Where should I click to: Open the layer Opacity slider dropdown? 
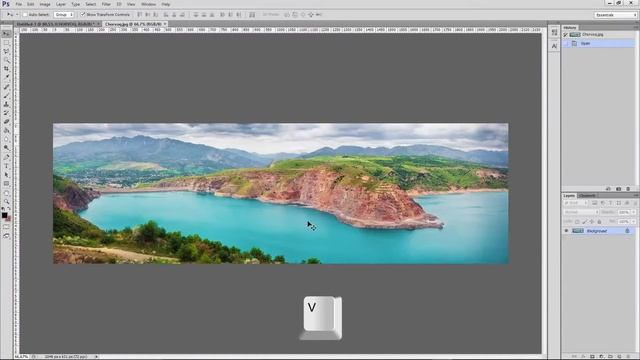[633, 212]
